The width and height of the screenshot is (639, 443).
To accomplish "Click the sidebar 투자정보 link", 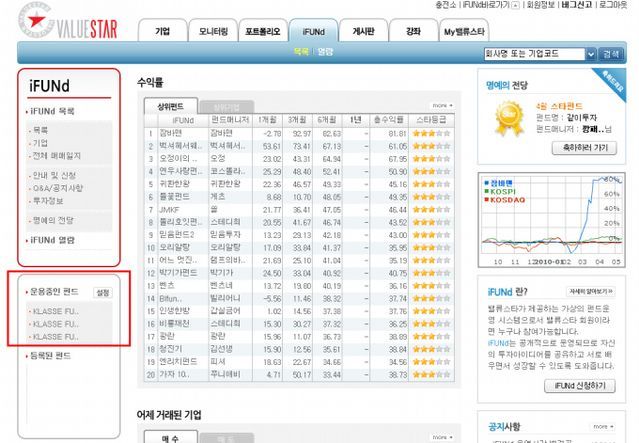I will (x=48, y=201).
